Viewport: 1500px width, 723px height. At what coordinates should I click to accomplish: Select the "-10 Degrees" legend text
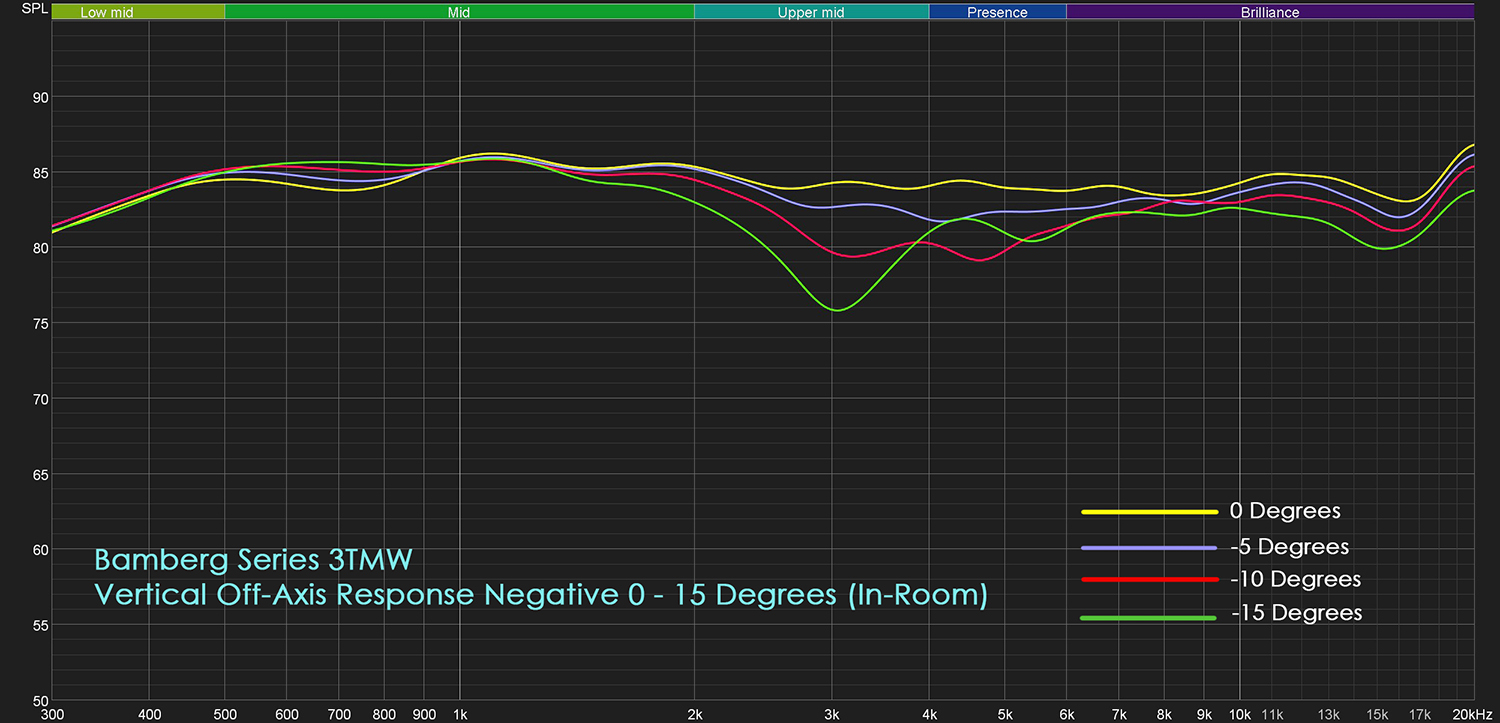(1296, 579)
